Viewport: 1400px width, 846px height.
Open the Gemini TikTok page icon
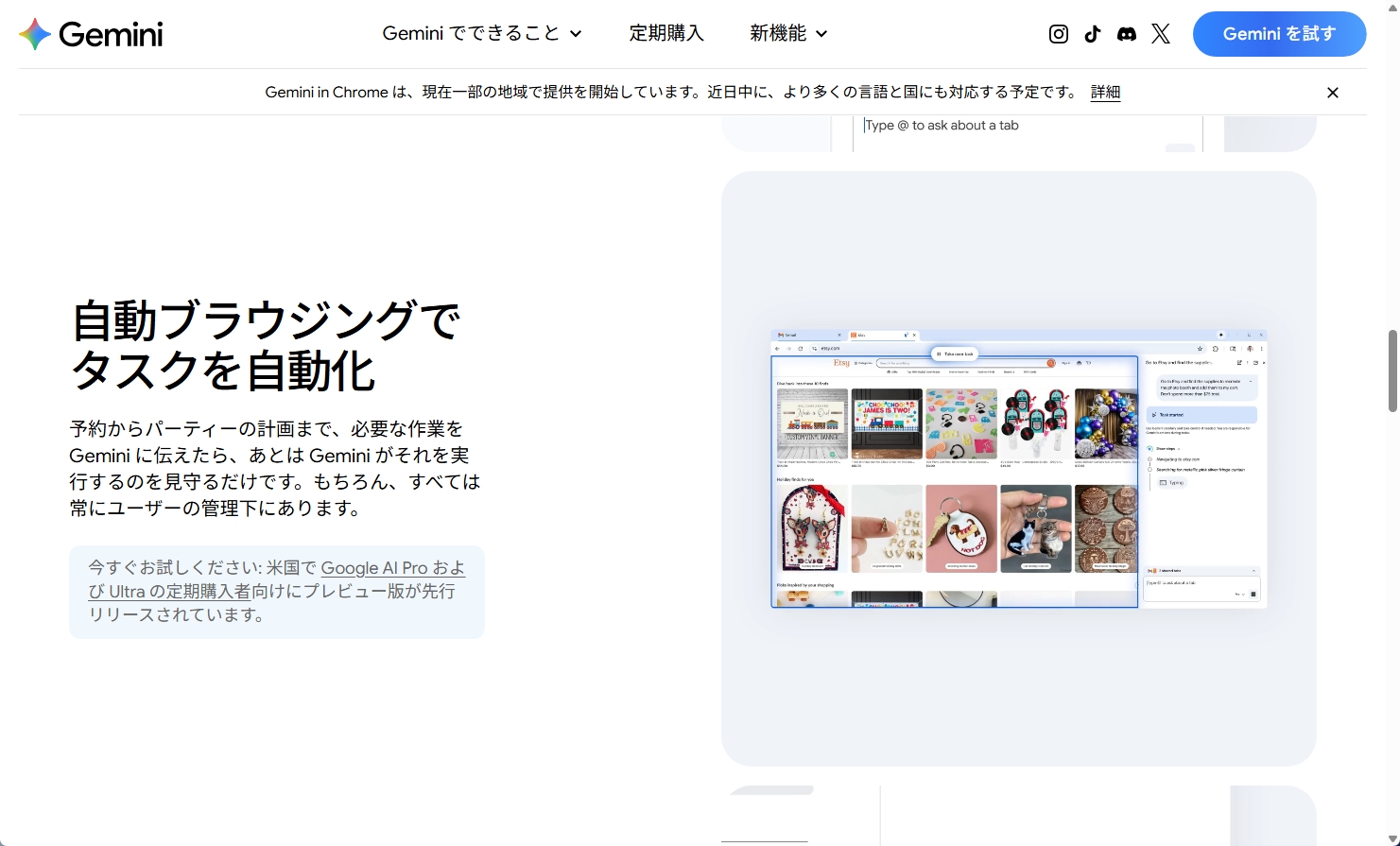(x=1093, y=34)
